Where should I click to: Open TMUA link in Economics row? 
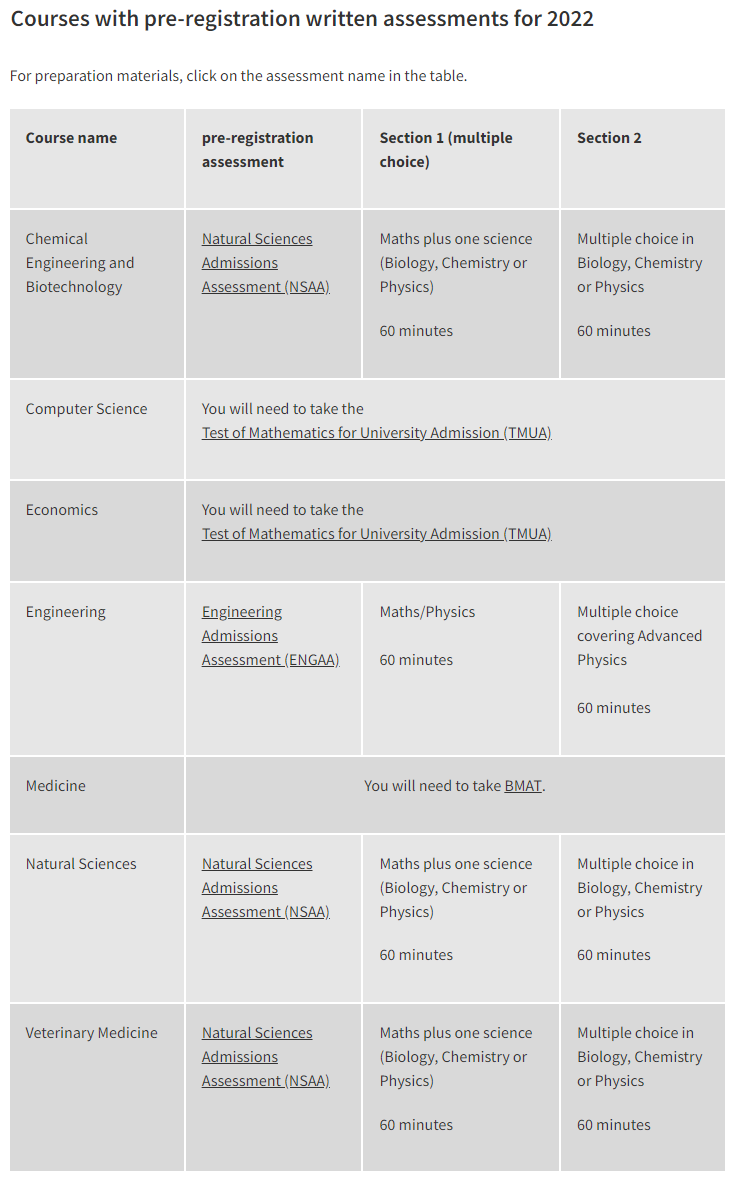point(376,534)
